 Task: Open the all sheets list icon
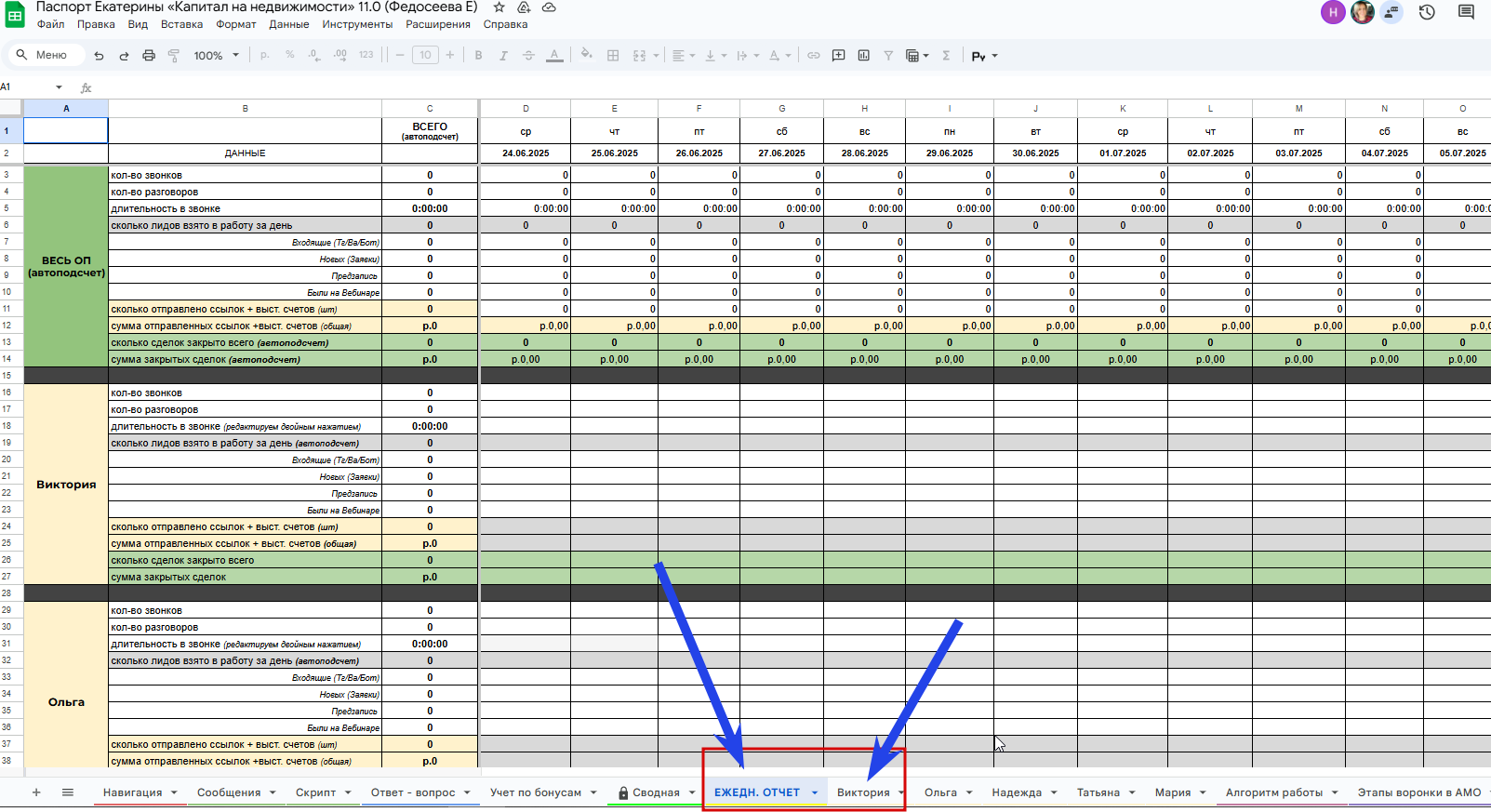68,792
